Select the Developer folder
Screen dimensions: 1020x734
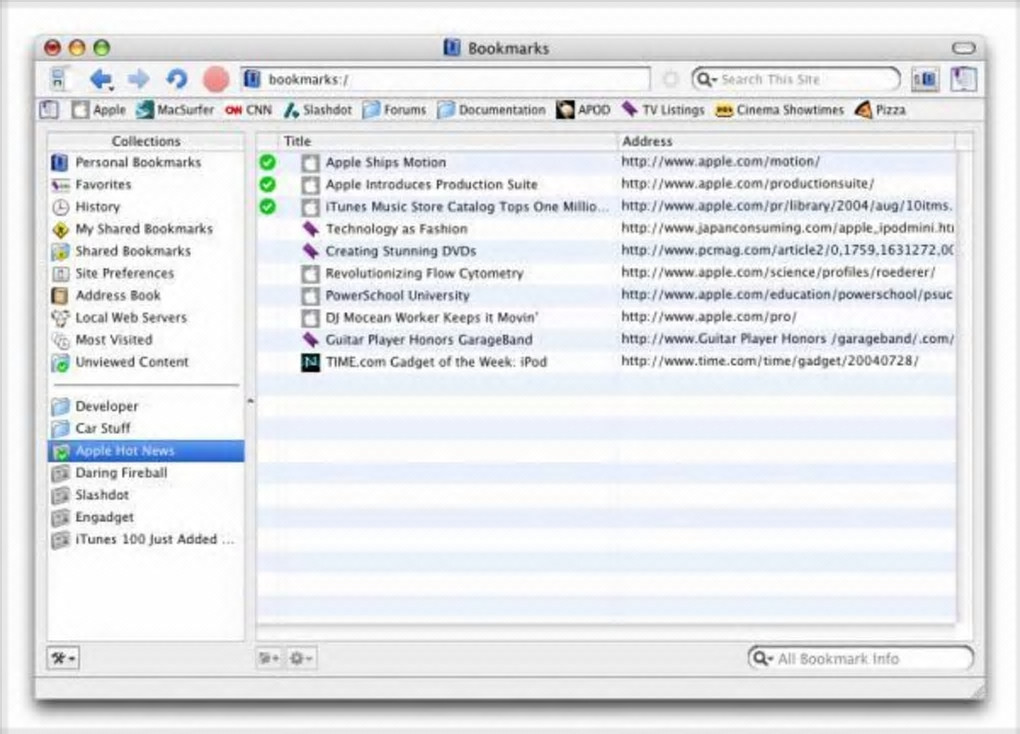tap(146, 407)
